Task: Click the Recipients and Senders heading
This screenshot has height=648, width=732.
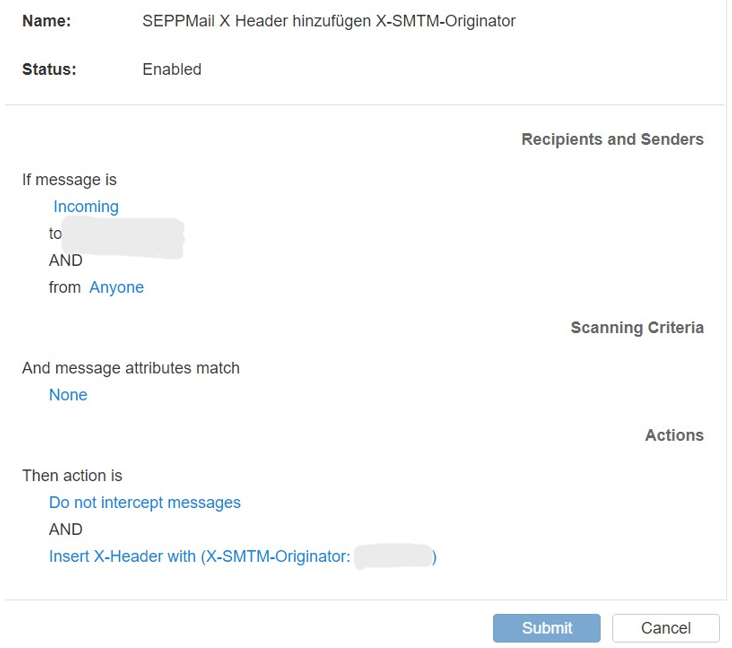Action: click(612, 139)
